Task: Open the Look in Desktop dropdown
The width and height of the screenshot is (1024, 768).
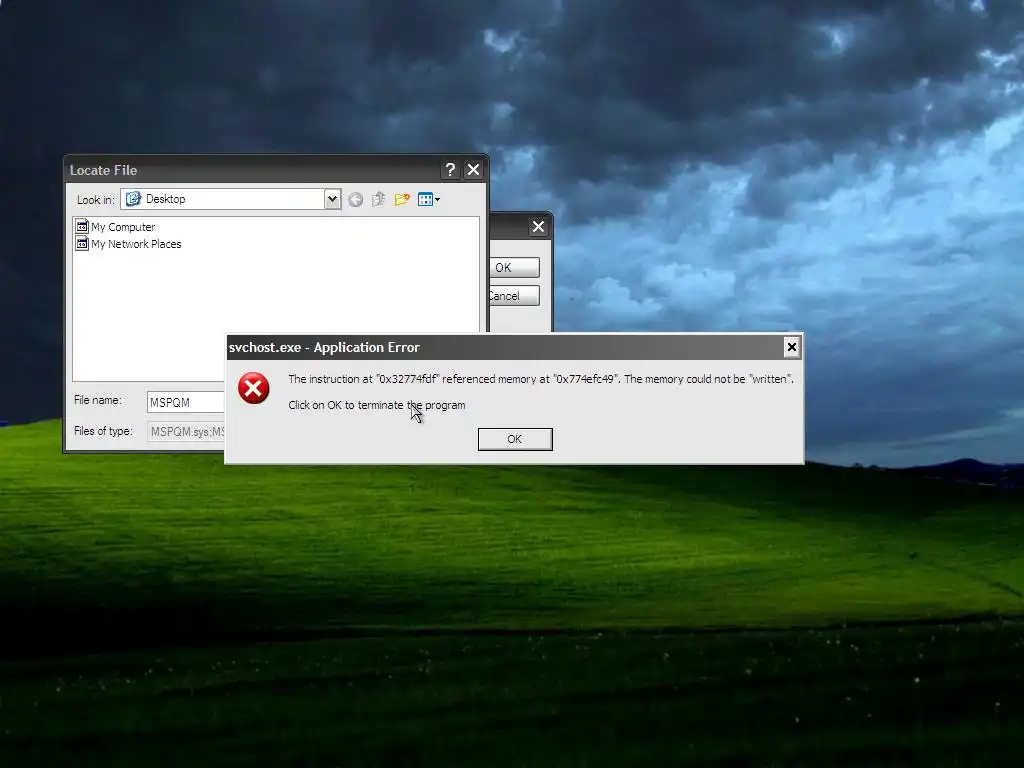Action: (x=332, y=199)
